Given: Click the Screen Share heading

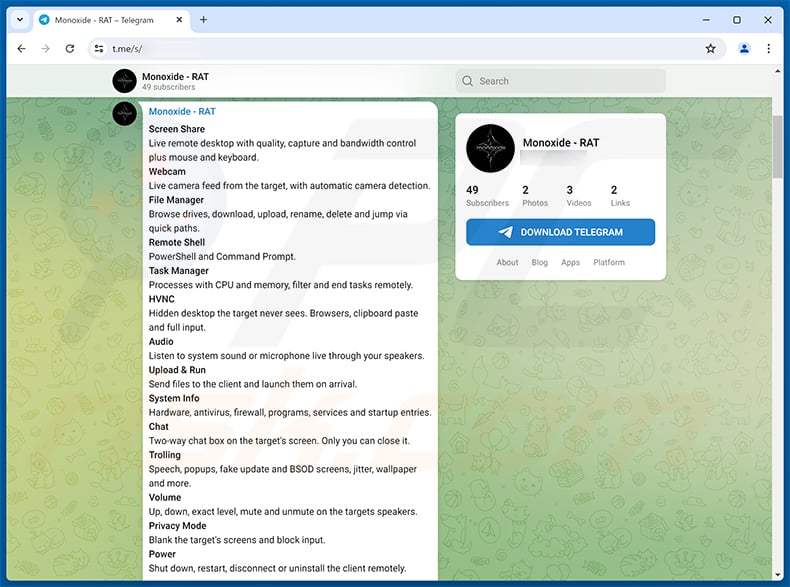Looking at the screenshot, I should tap(176, 129).
